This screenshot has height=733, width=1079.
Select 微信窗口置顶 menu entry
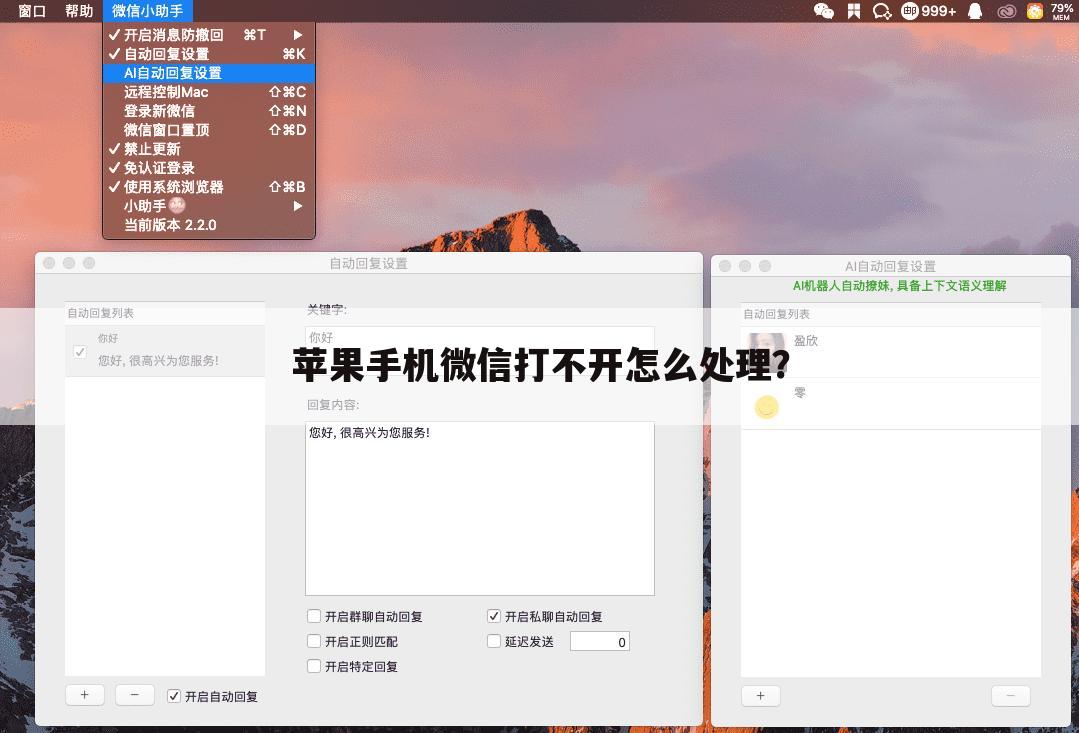(x=209, y=129)
